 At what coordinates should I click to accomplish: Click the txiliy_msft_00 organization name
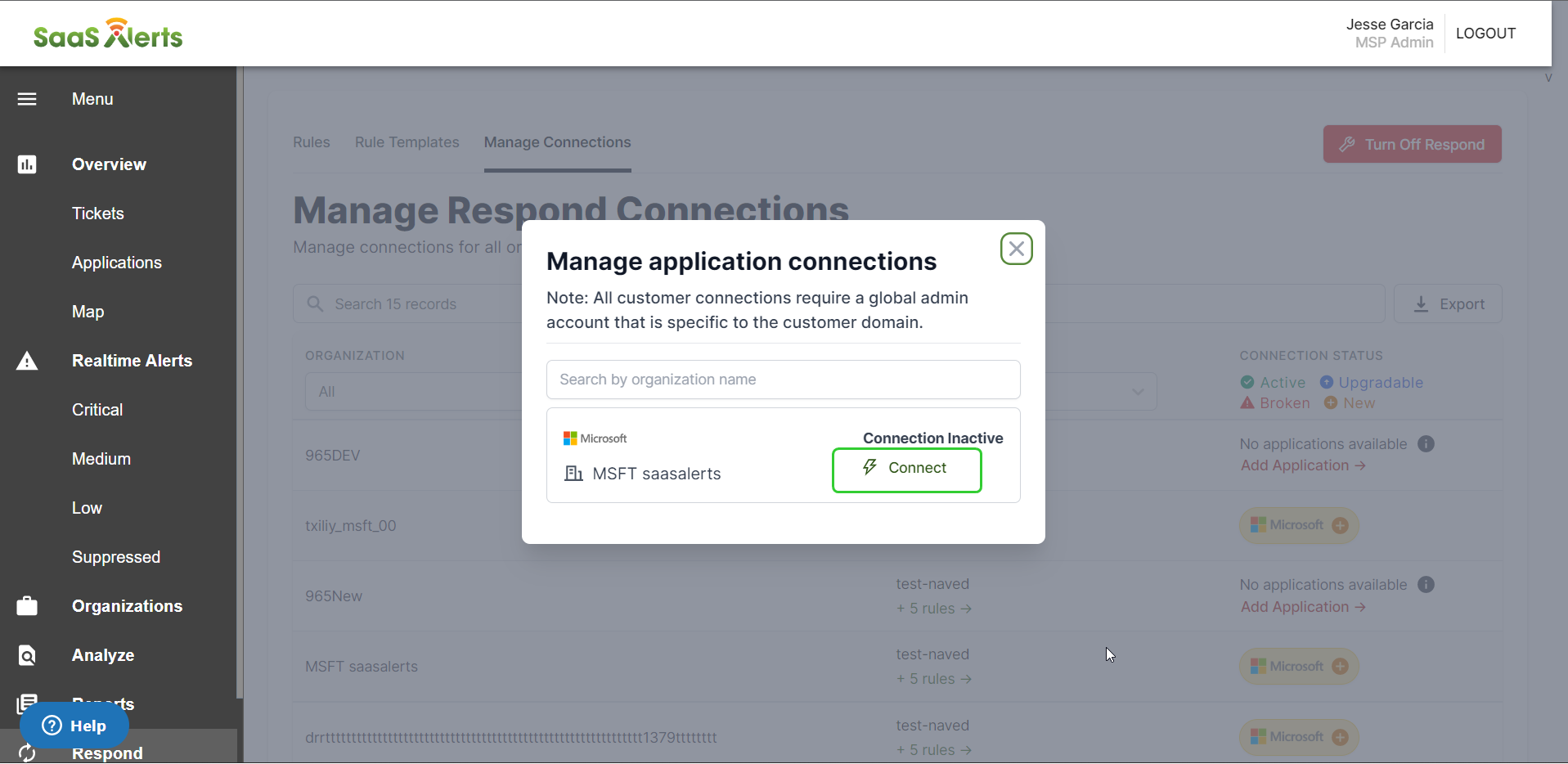tap(351, 526)
